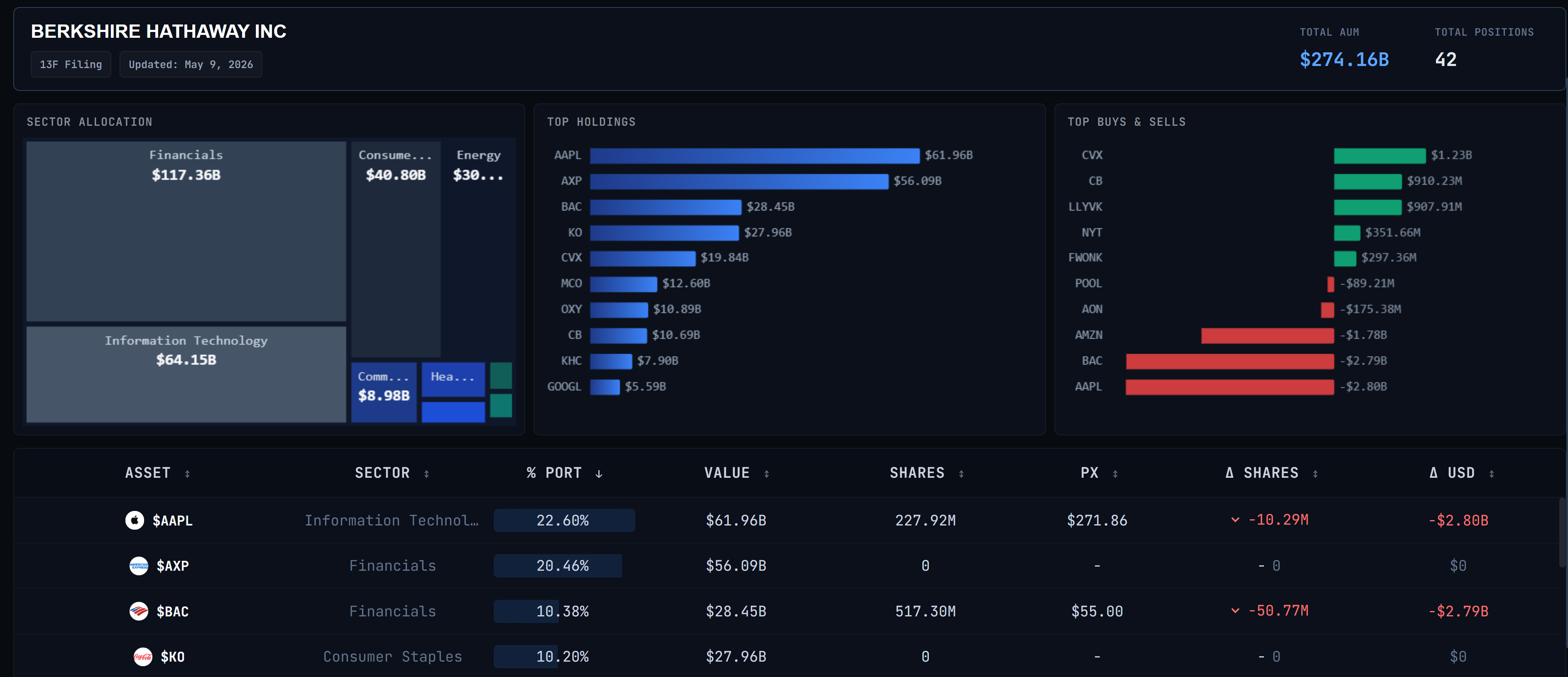1568x677 pixels.
Task: Click the OXY $10.89B holdings bar
Action: point(619,310)
